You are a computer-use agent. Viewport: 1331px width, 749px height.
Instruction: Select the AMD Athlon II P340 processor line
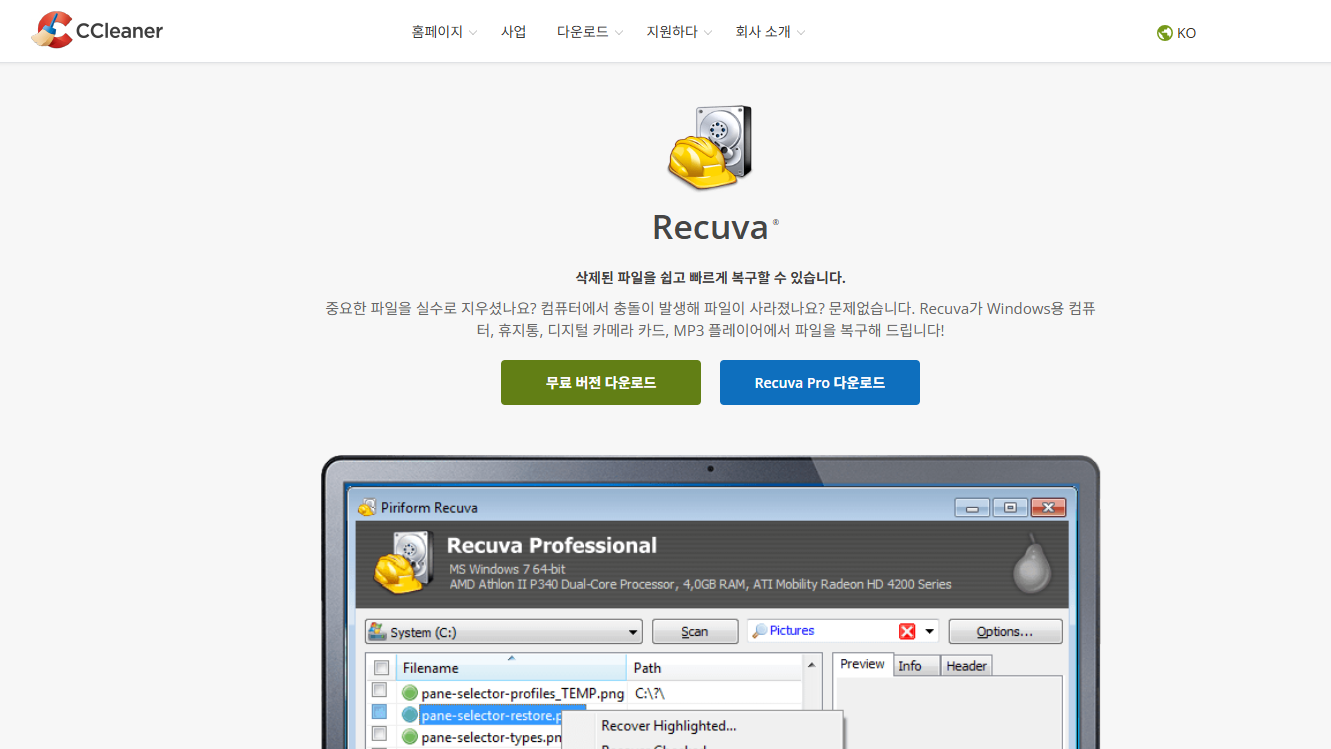click(700, 584)
